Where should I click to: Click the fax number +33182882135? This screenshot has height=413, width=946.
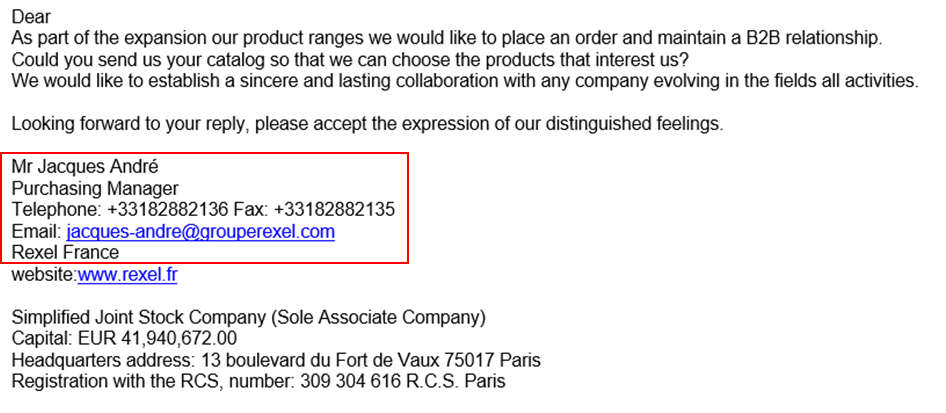point(334,210)
